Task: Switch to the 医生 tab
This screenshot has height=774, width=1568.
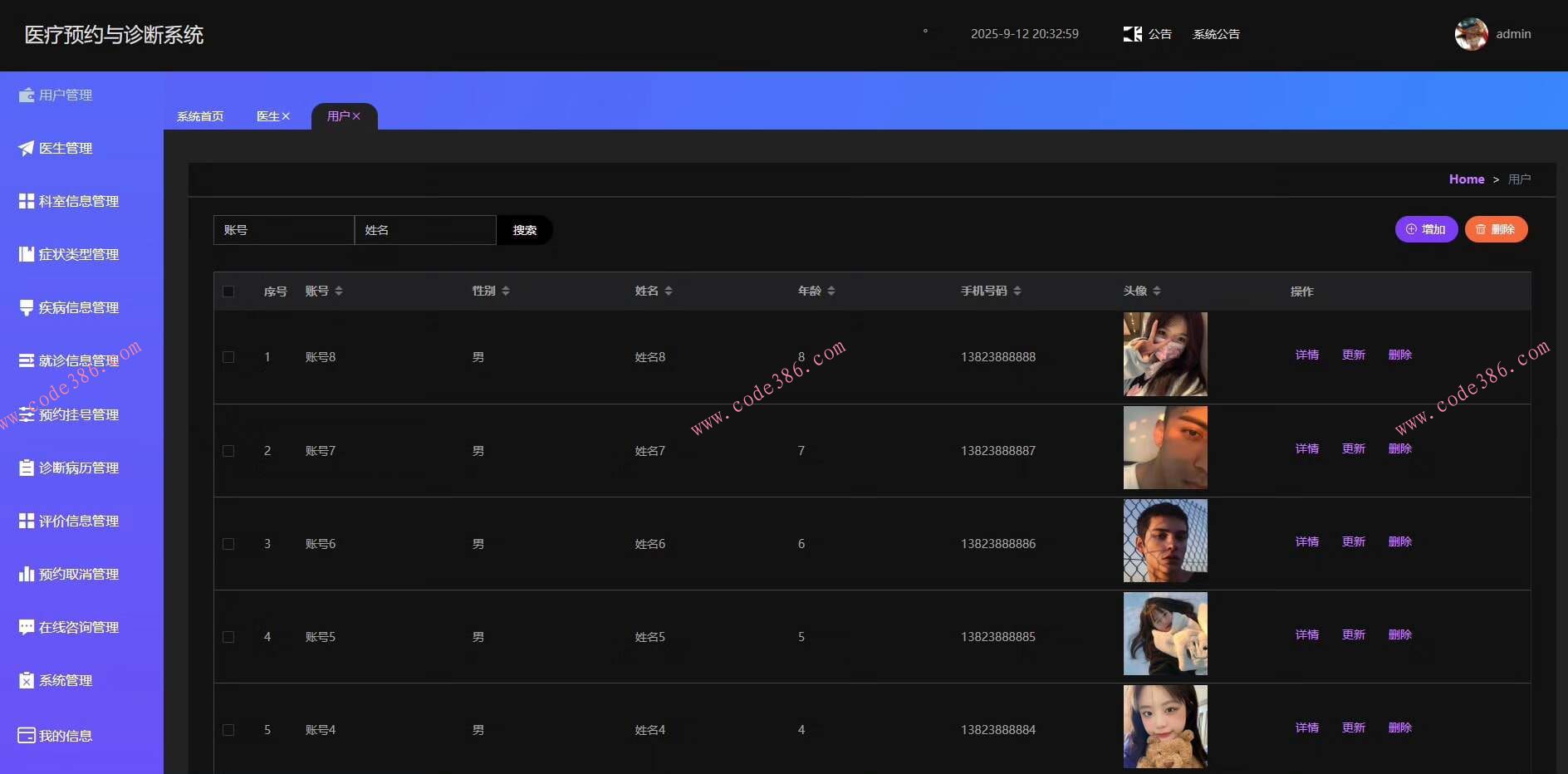Action: (x=267, y=116)
